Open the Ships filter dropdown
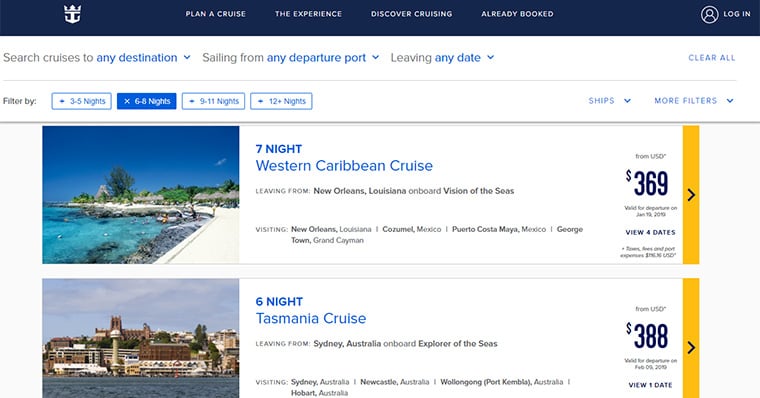The image size is (760, 398). [610, 101]
